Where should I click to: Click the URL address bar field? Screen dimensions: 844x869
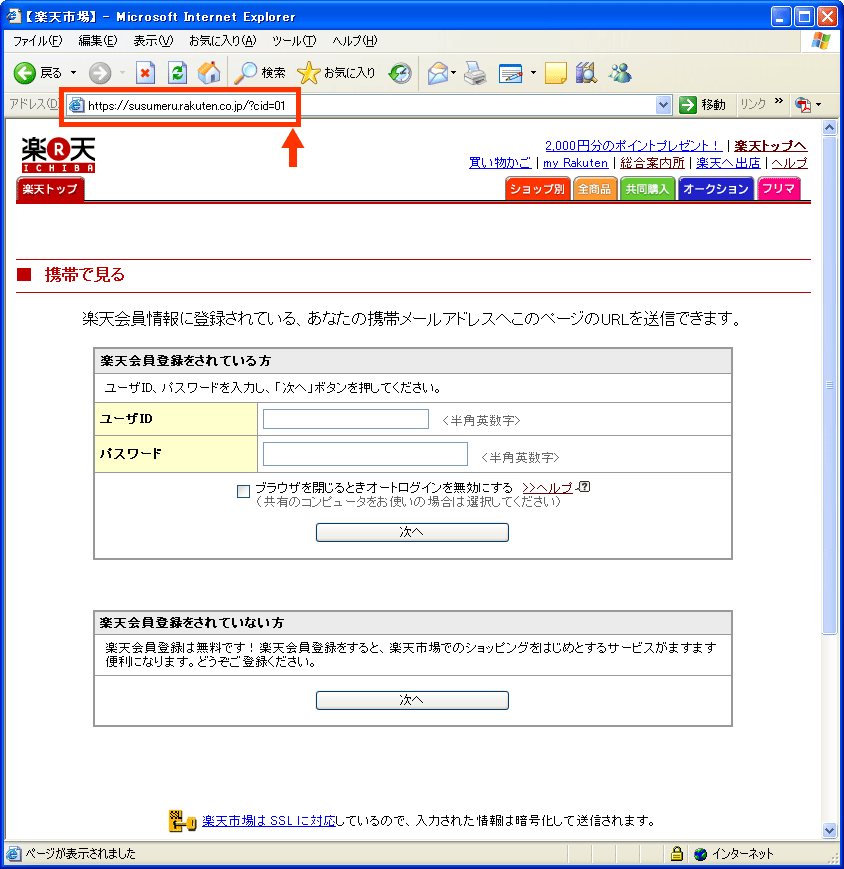pyautogui.click(x=368, y=105)
